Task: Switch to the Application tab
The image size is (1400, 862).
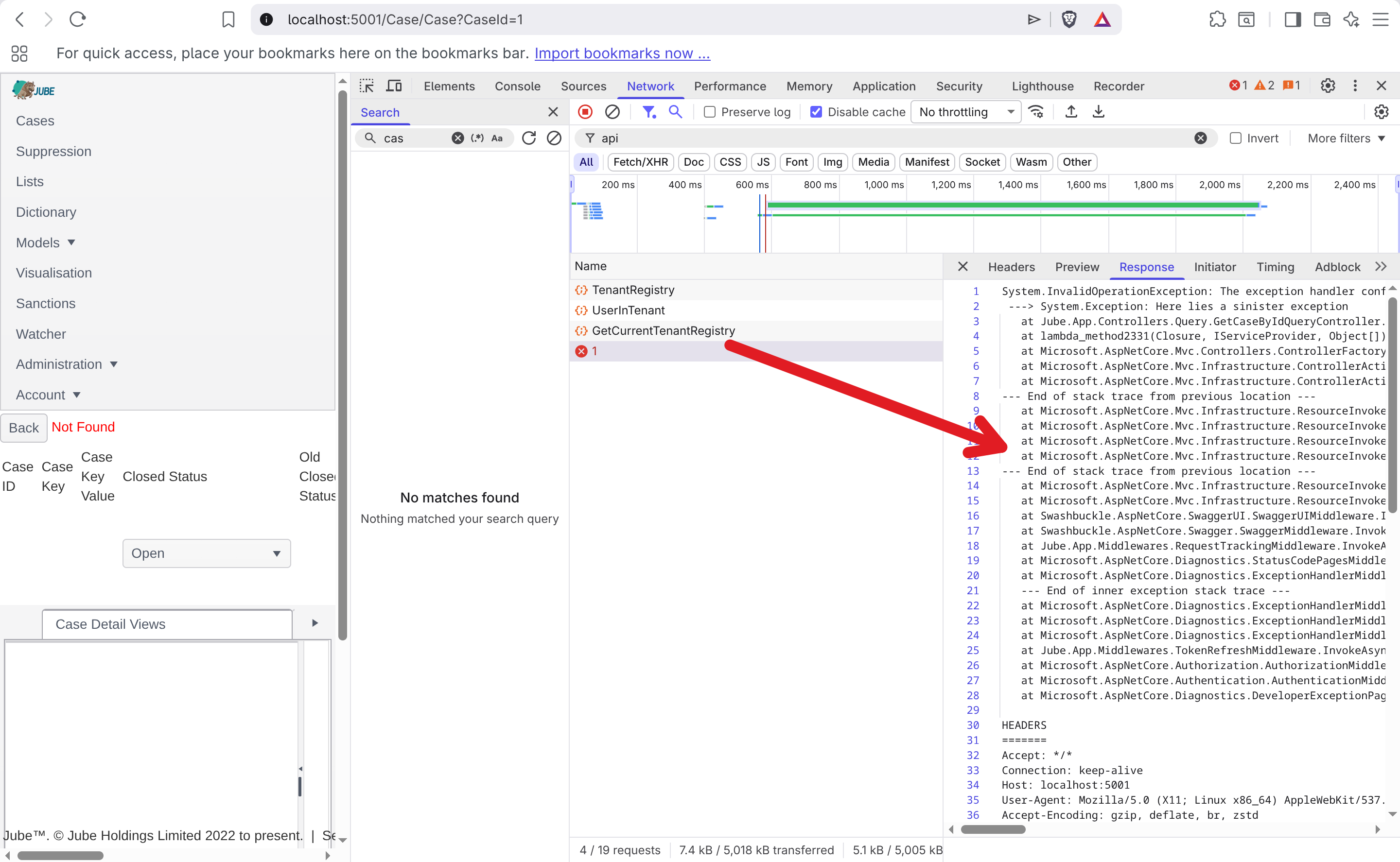Action: (x=884, y=86)
